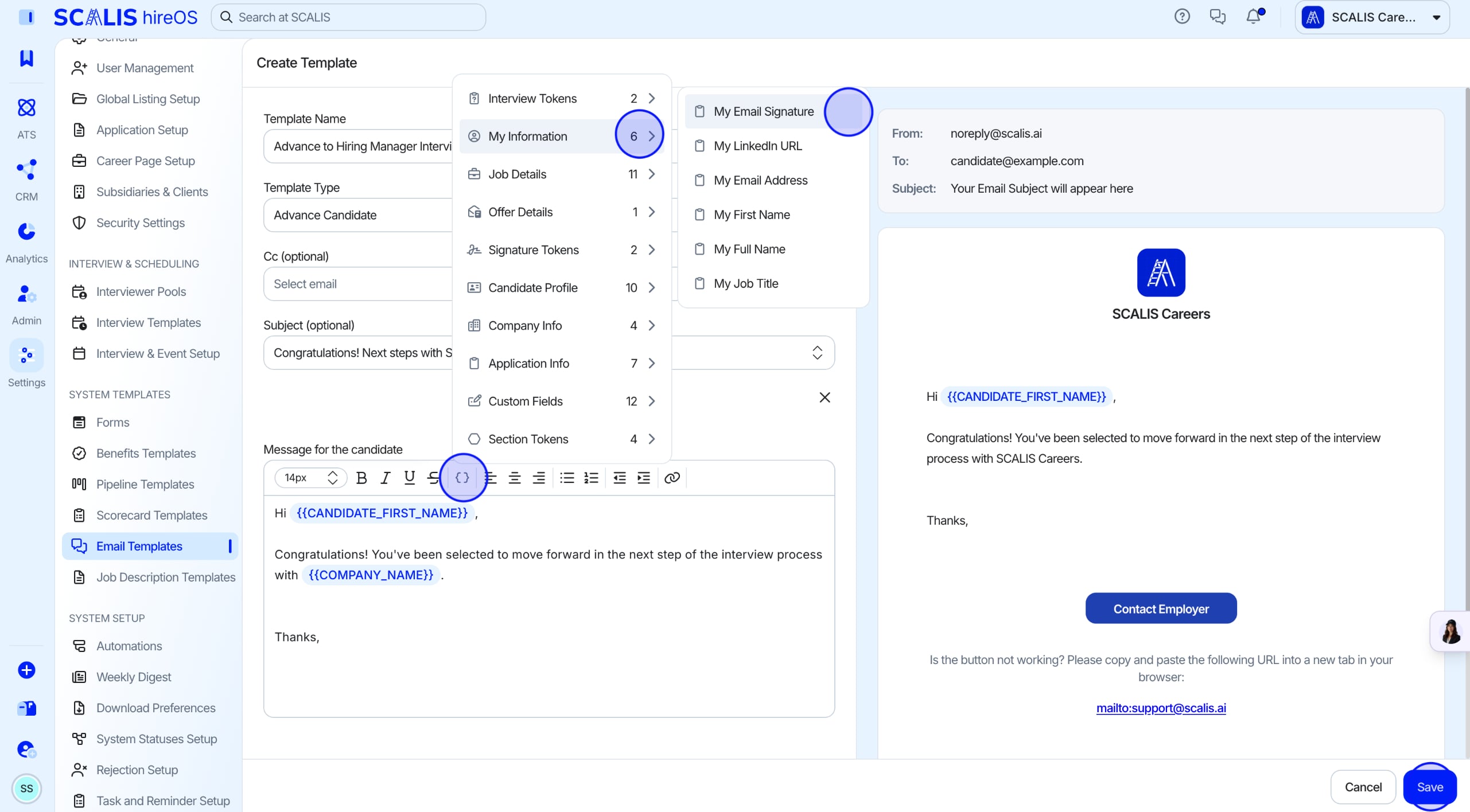Viewport: 1470px width, 812px height.
Task: Insert a hyperlink with link icon
Action: 672,478
